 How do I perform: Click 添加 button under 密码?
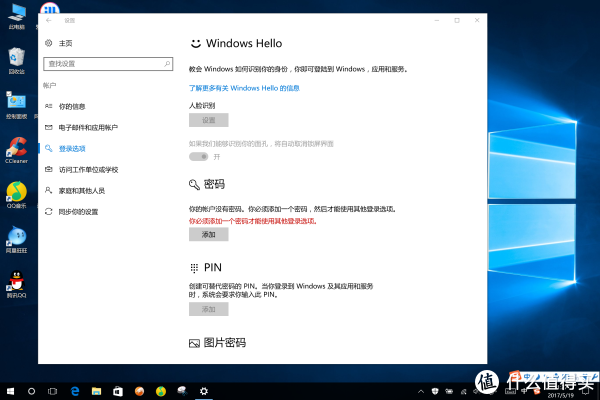point(209,234)
